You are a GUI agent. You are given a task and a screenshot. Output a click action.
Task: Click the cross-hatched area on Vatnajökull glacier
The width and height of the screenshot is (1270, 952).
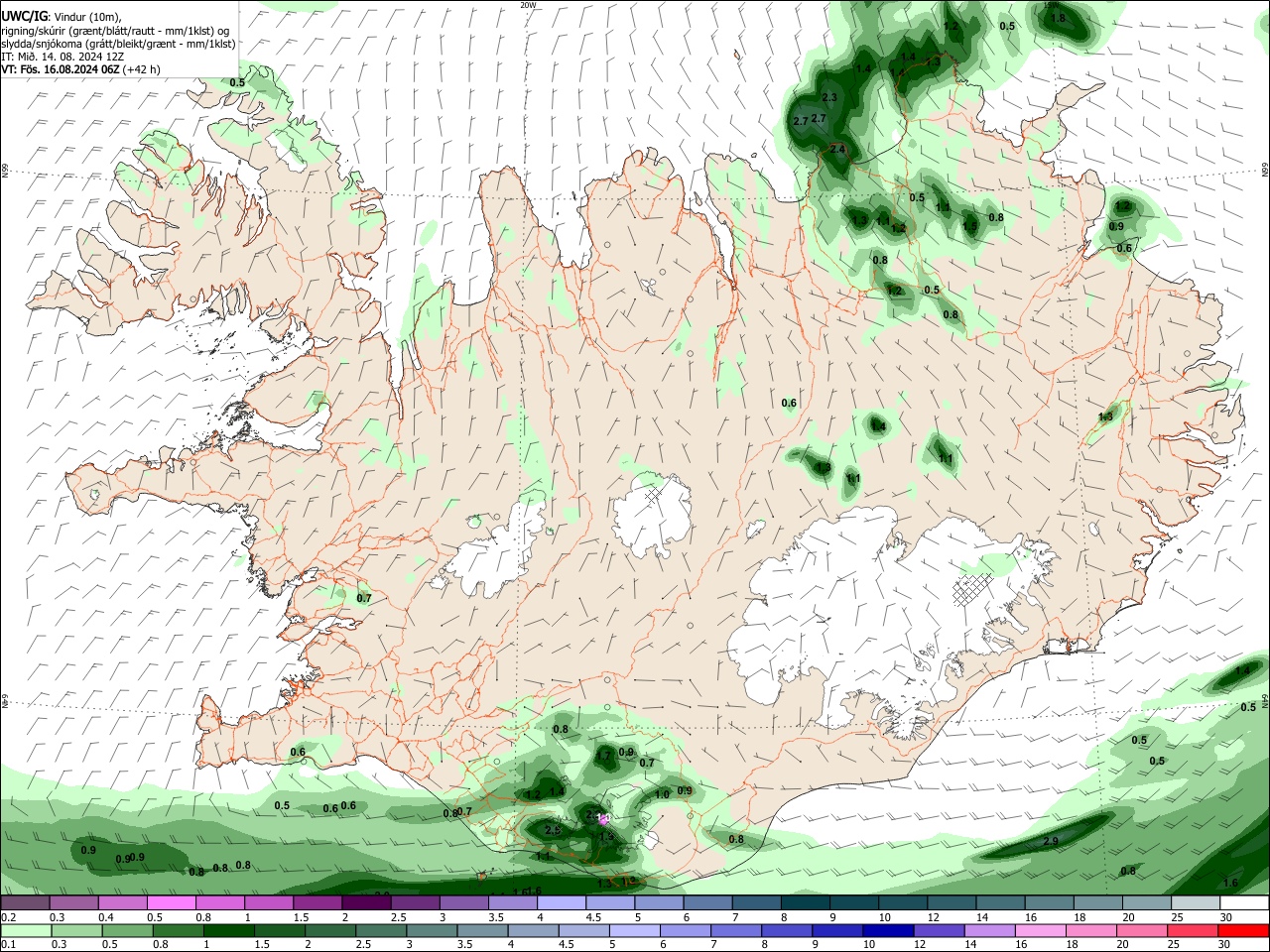point(972,588)
